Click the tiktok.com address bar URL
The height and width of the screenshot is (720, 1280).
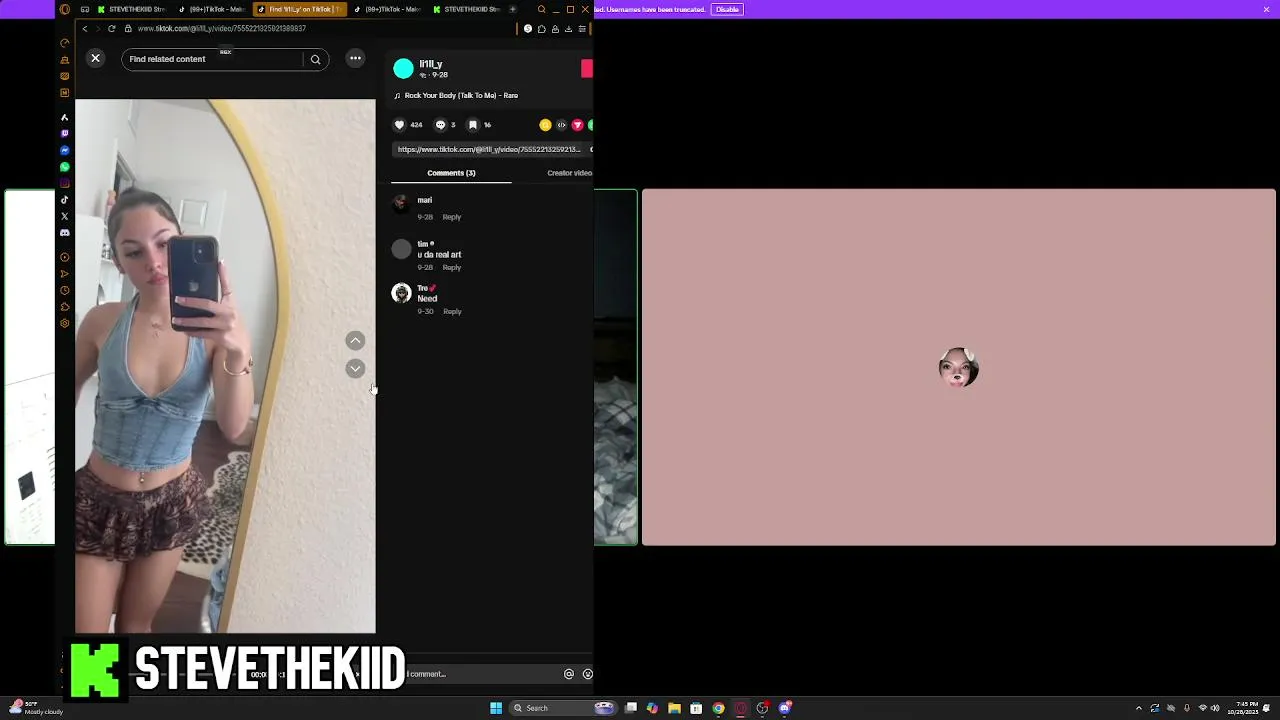tap(221, 29)
